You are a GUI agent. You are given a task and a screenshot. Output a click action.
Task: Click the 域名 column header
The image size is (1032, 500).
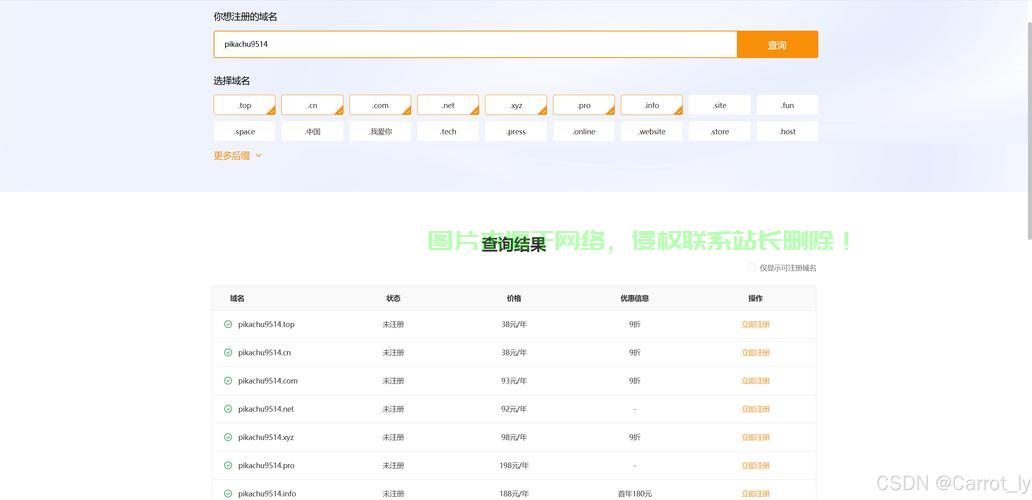237,298
